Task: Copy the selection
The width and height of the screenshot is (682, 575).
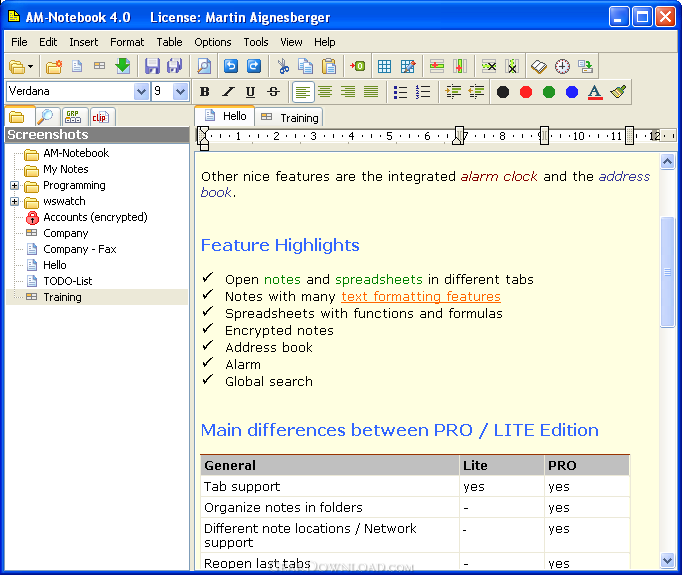Action: click(305, 66)
